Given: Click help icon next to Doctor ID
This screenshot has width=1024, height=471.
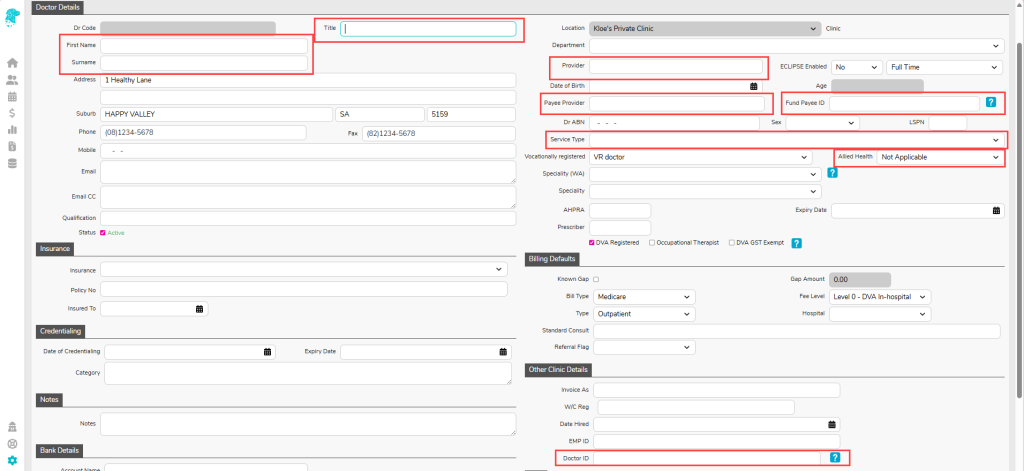Looking at the screenshot, I should [x=835, y=457].
